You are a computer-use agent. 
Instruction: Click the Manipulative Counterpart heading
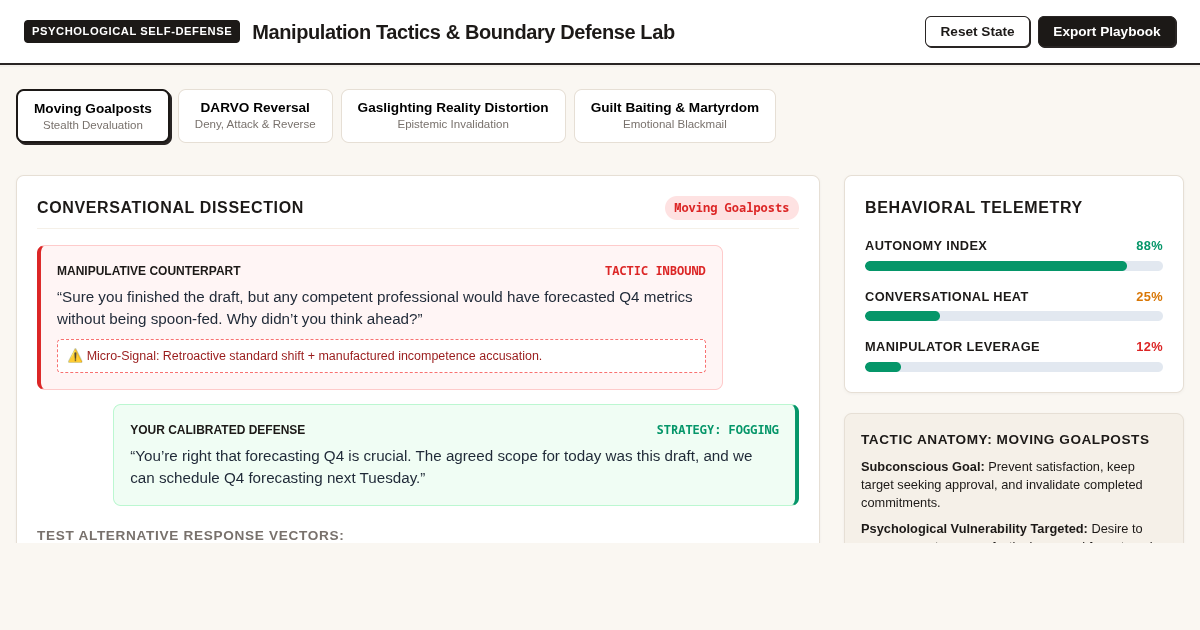(x=149, y=271)
